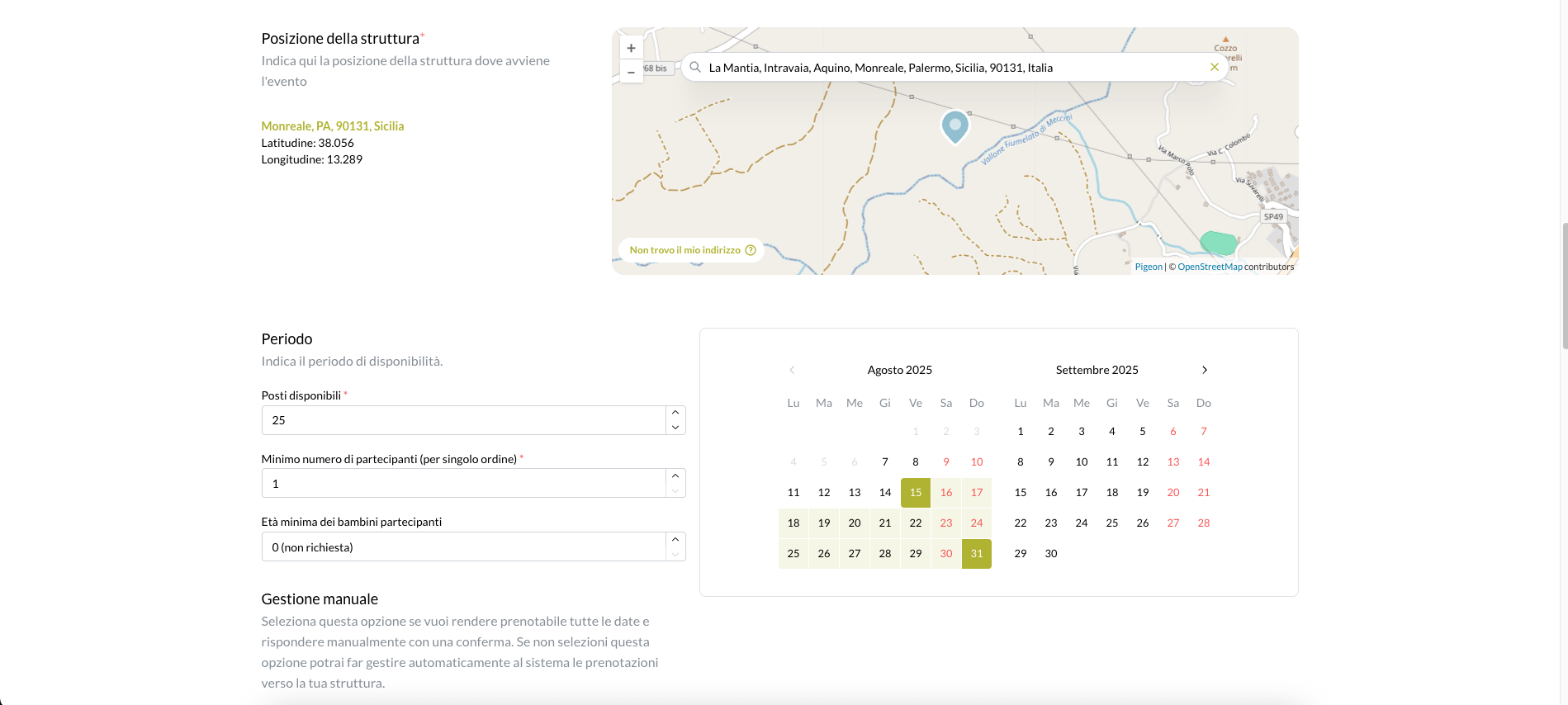Screen dimensions: 1568x705
Task: Go to previous month in the calendar
Action: [792, 370]
